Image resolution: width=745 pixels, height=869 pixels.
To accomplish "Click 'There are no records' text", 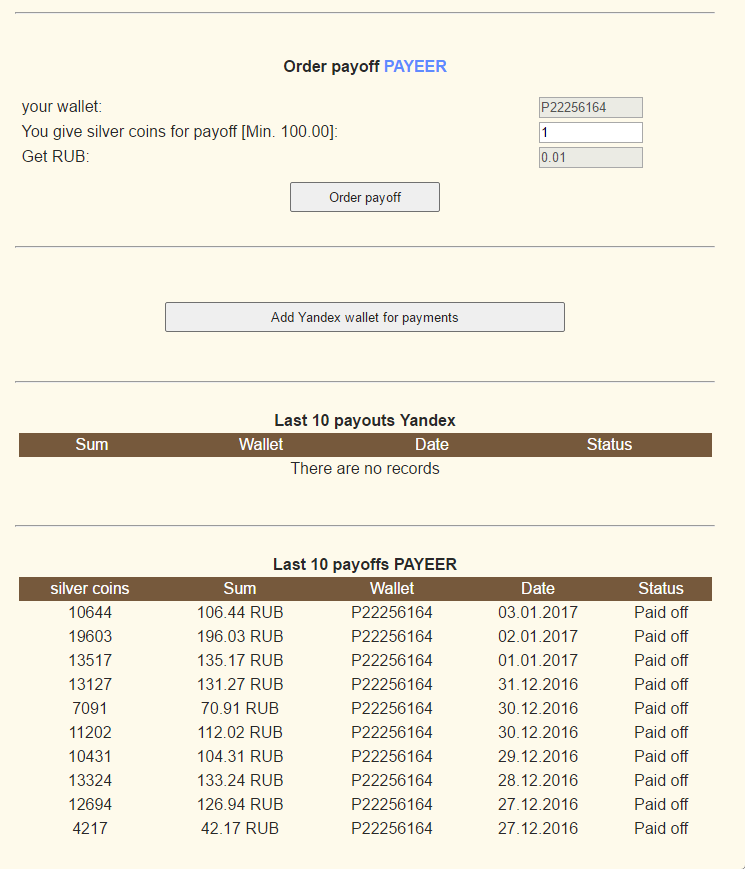I will click(x=365, y=468).
